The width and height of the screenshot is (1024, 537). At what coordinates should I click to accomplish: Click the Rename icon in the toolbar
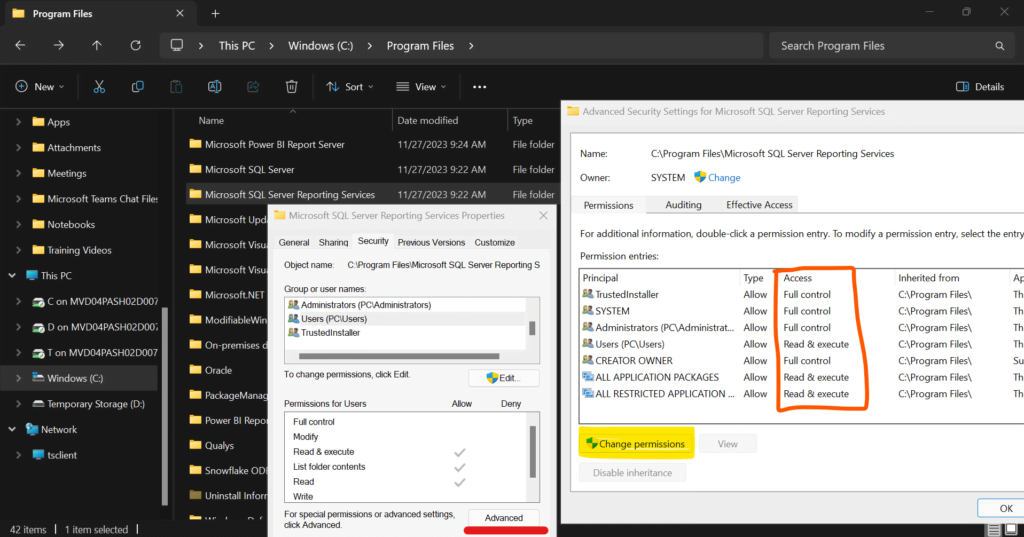(x=214, y=87)
